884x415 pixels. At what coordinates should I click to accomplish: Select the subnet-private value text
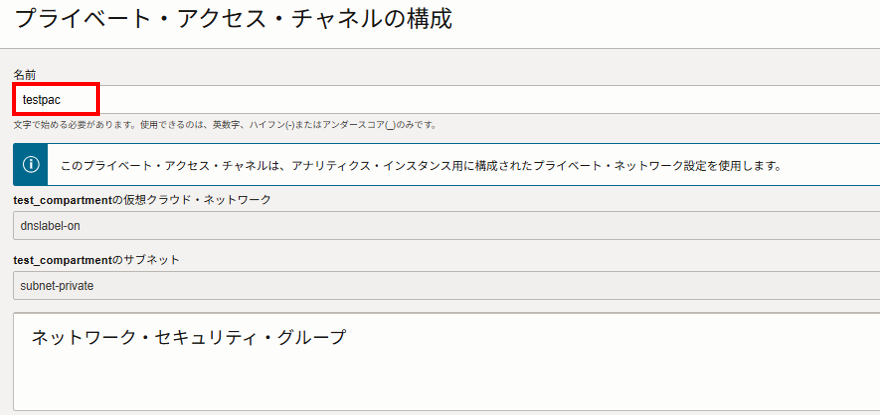(56, 285)
